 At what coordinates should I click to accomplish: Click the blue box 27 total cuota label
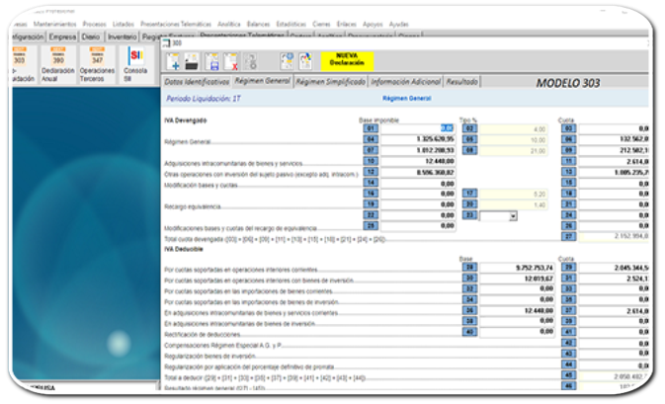click(568, 237)
